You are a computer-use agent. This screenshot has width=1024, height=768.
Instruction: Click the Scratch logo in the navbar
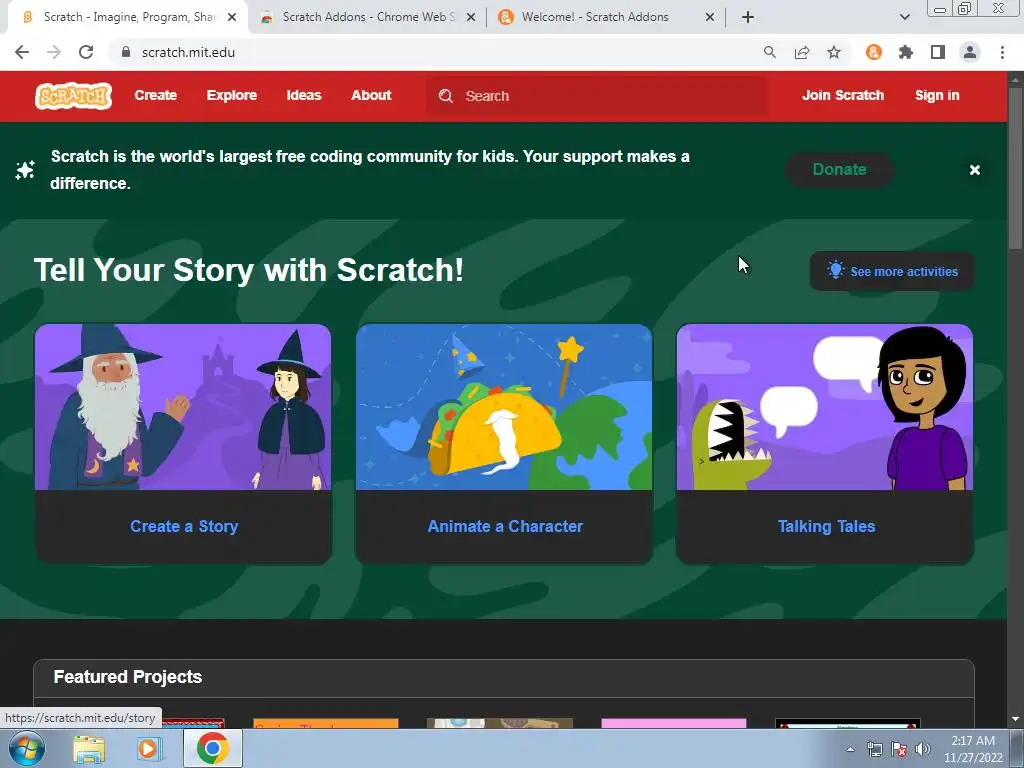(x=73, y=95)
